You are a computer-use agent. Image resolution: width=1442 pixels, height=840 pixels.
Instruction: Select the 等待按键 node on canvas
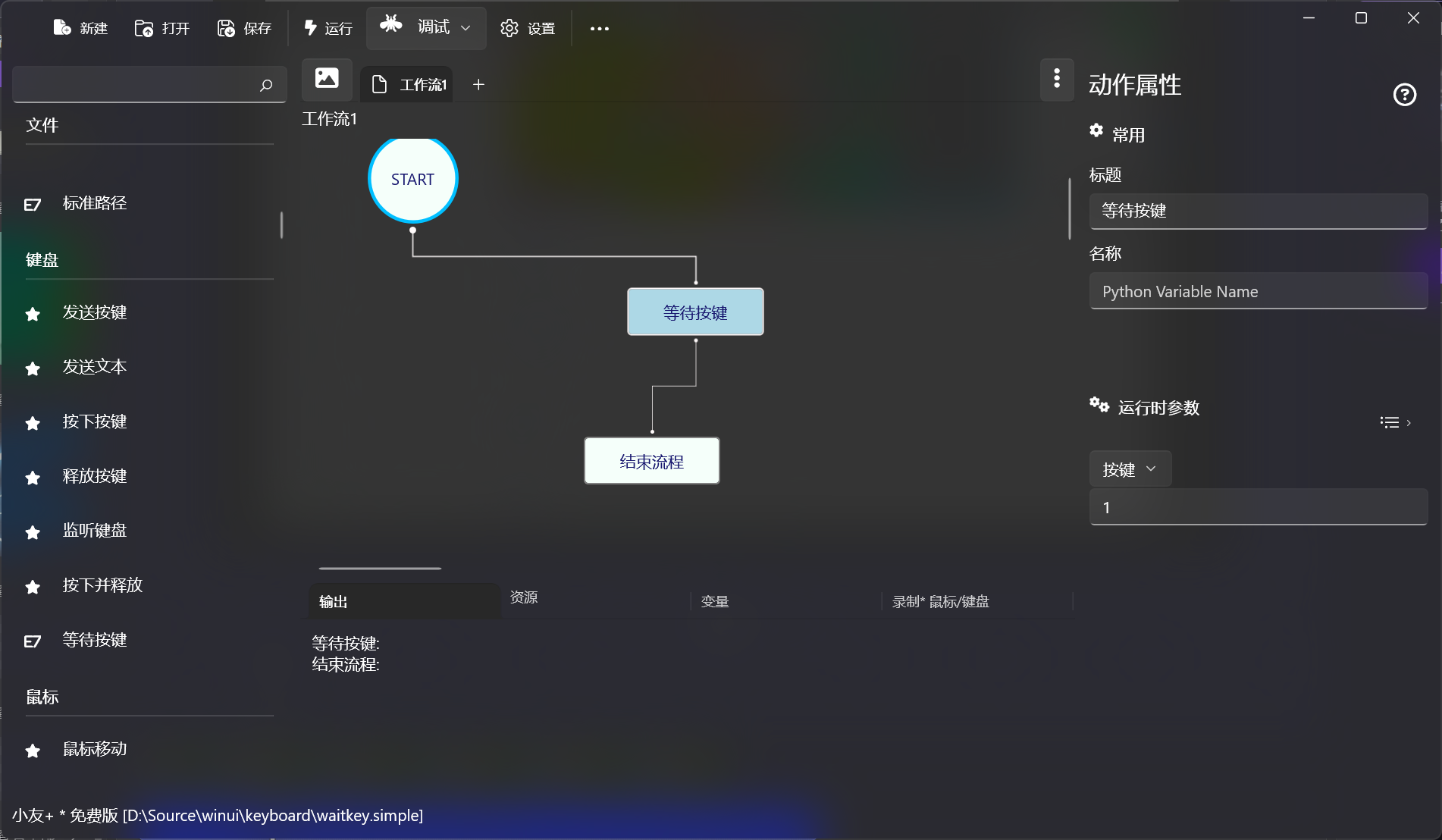tap(694, 312)
